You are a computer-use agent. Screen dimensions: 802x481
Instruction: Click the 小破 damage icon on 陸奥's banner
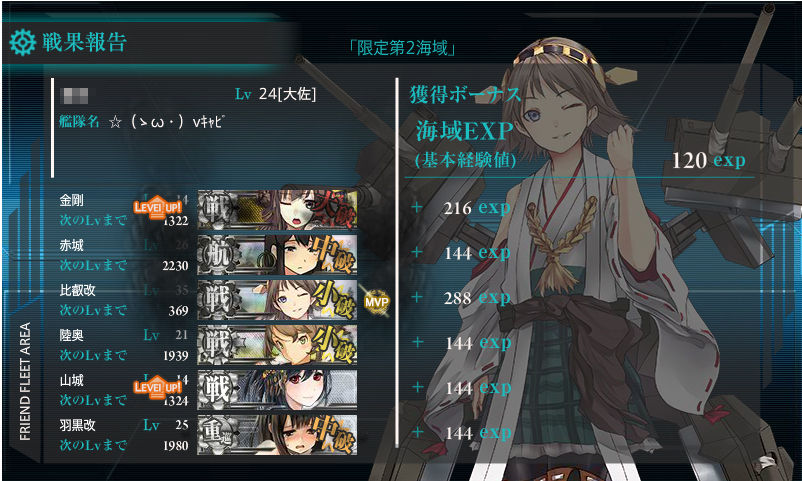335,344
